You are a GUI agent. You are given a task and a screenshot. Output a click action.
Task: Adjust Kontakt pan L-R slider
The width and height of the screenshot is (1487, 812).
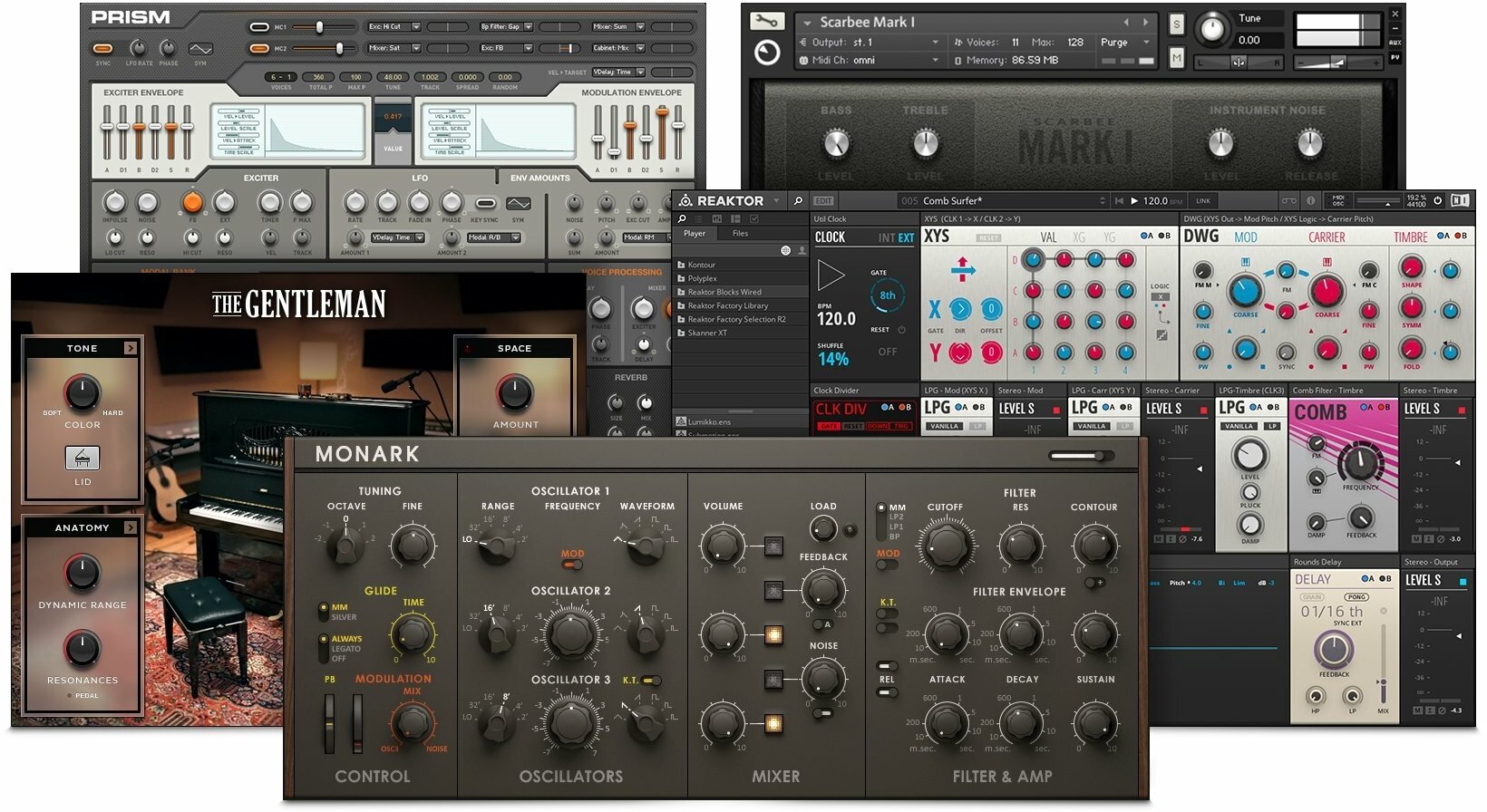(1239, 62)
